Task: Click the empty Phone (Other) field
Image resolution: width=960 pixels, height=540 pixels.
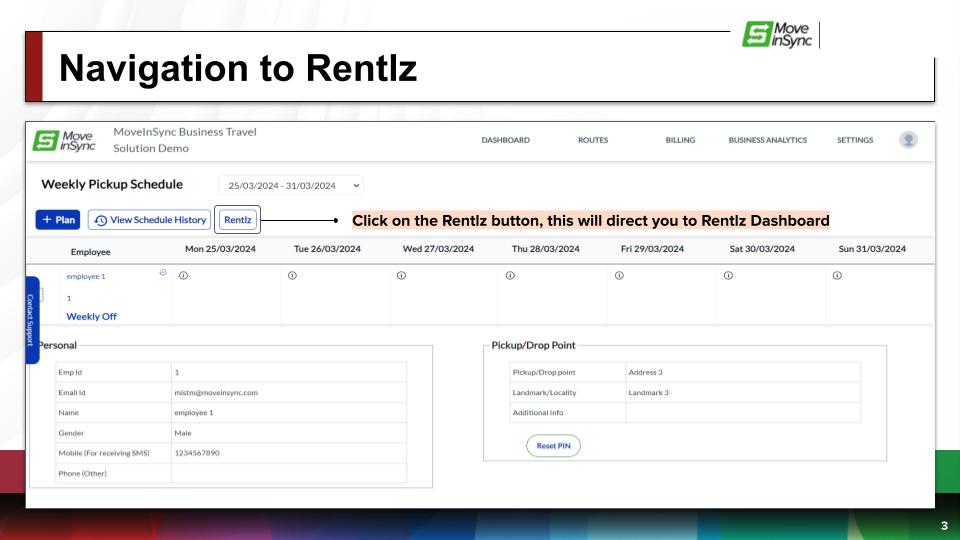Action: pyautogui.click(x=288, y=473)
